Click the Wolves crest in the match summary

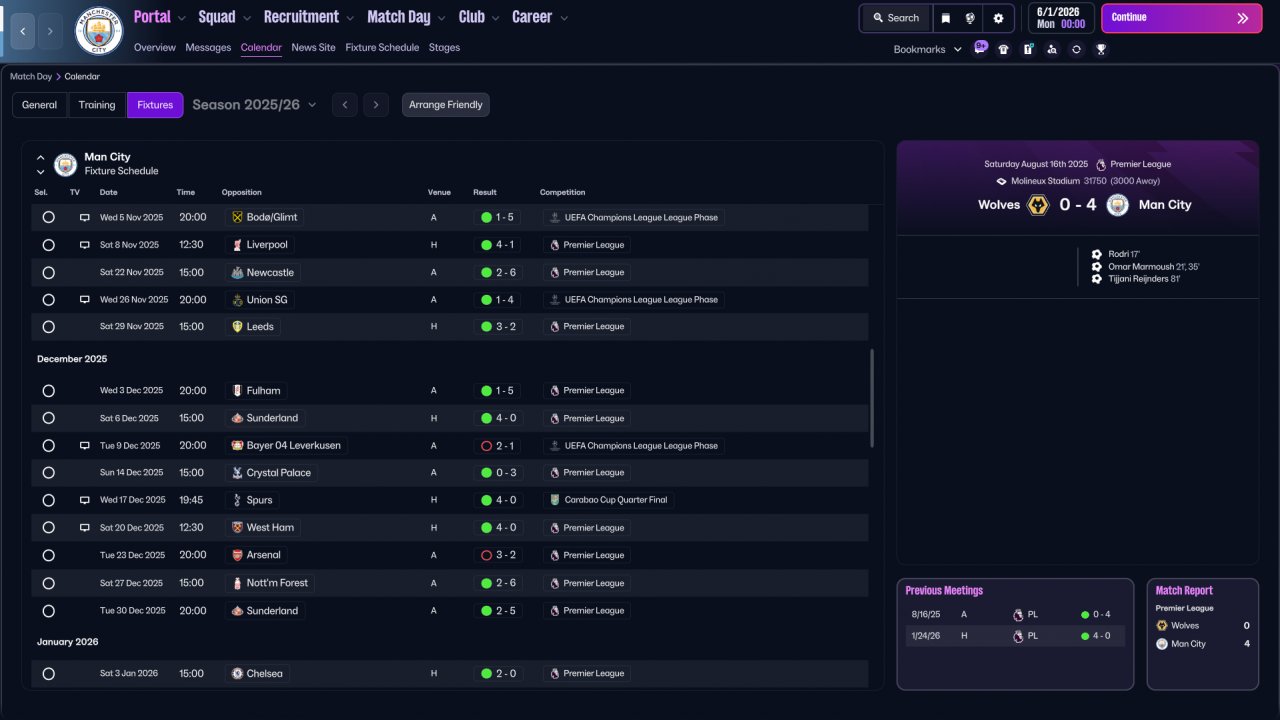[1038, 205]
